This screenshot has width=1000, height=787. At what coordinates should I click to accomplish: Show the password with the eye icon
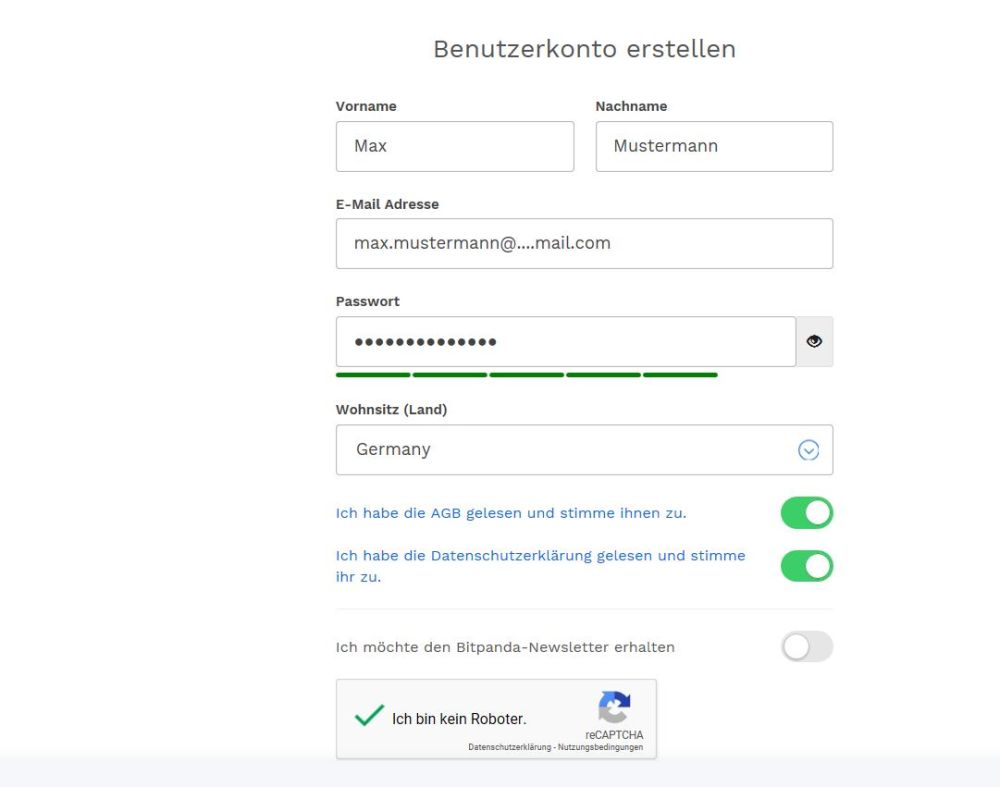(814, 341)
